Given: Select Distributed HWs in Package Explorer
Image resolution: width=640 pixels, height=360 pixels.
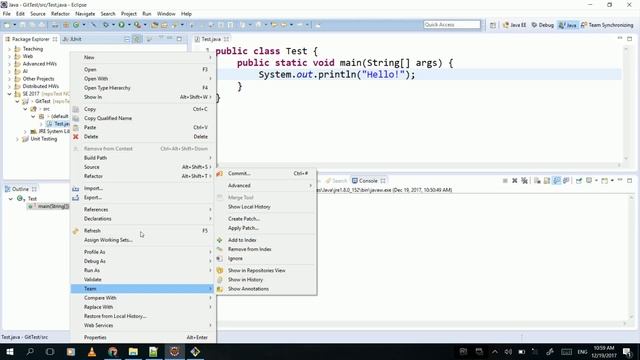Looking at the screenshot, I should (40, 87).
